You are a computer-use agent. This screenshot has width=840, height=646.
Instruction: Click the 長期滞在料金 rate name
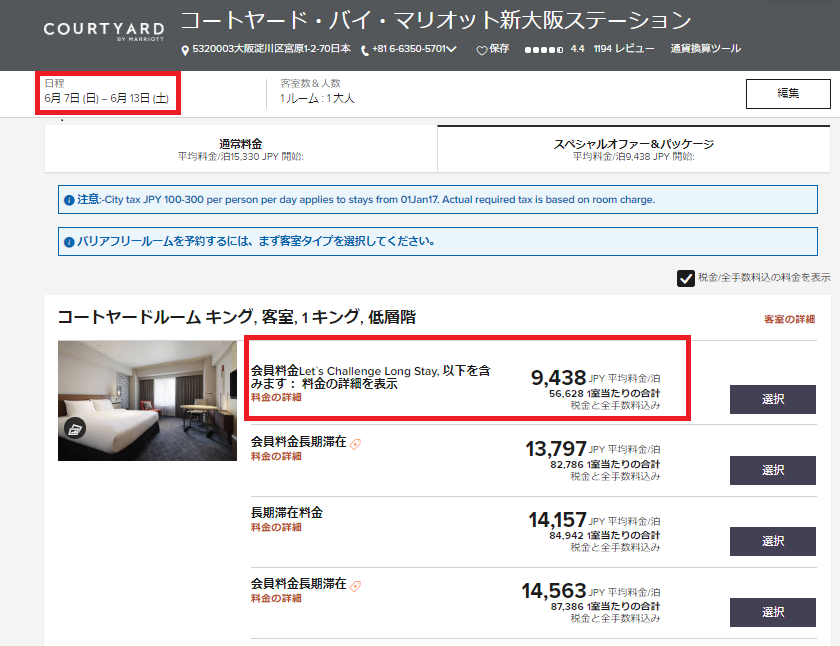click(x=287, y=513)
